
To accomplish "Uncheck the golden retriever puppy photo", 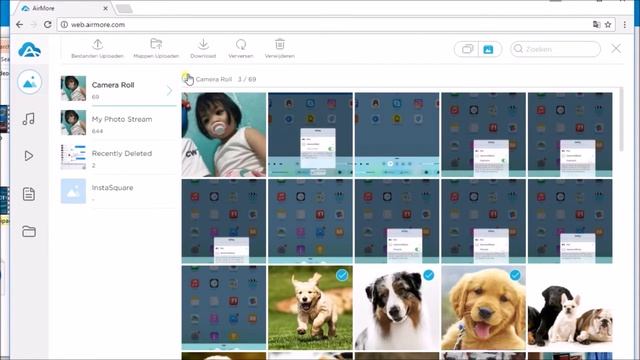I will click(515, 276).
